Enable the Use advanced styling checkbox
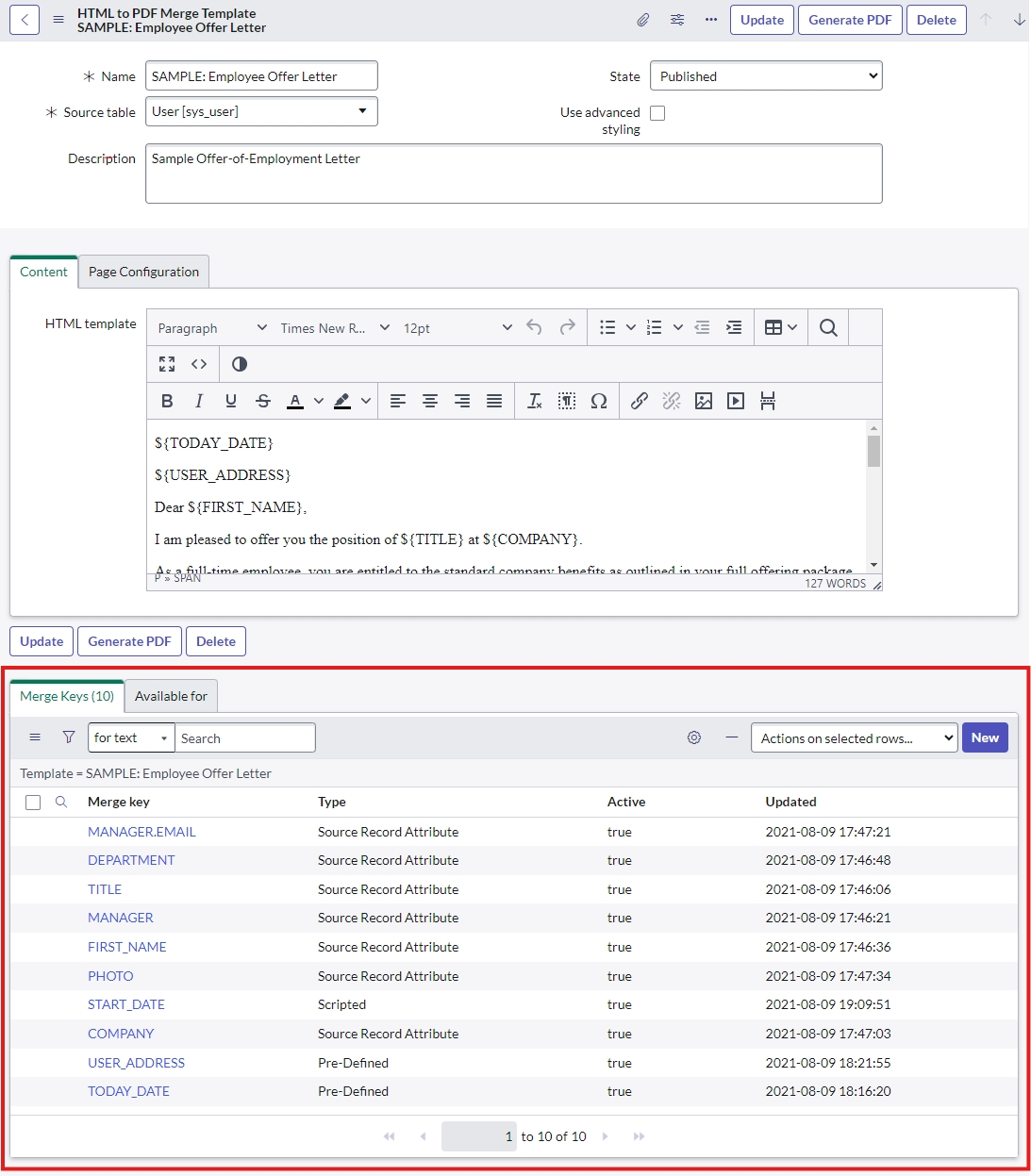The width and height of the screenshot is (1031, 1176). (x=657, y=113)
